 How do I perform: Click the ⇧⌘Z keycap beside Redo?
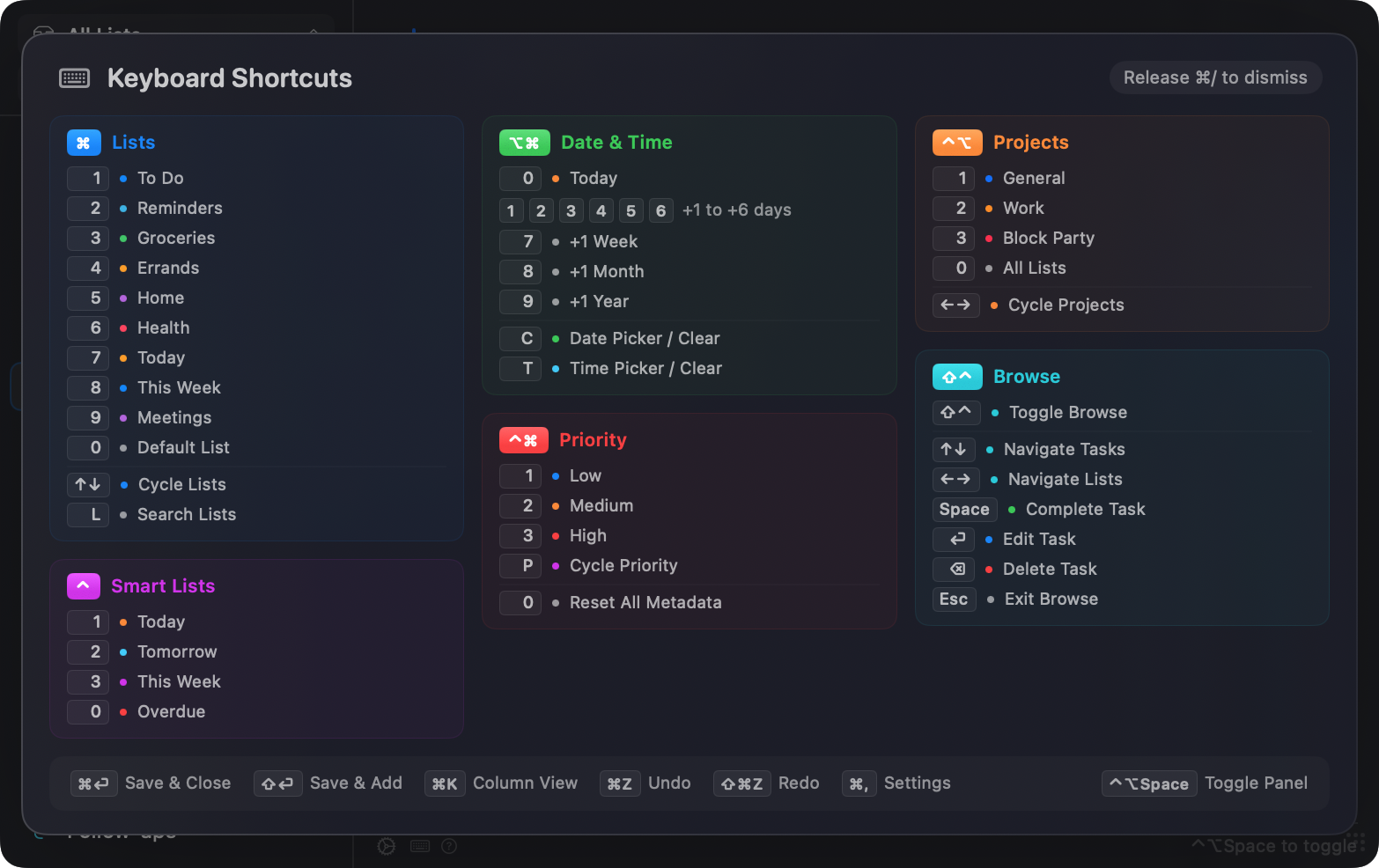[742, 783]
